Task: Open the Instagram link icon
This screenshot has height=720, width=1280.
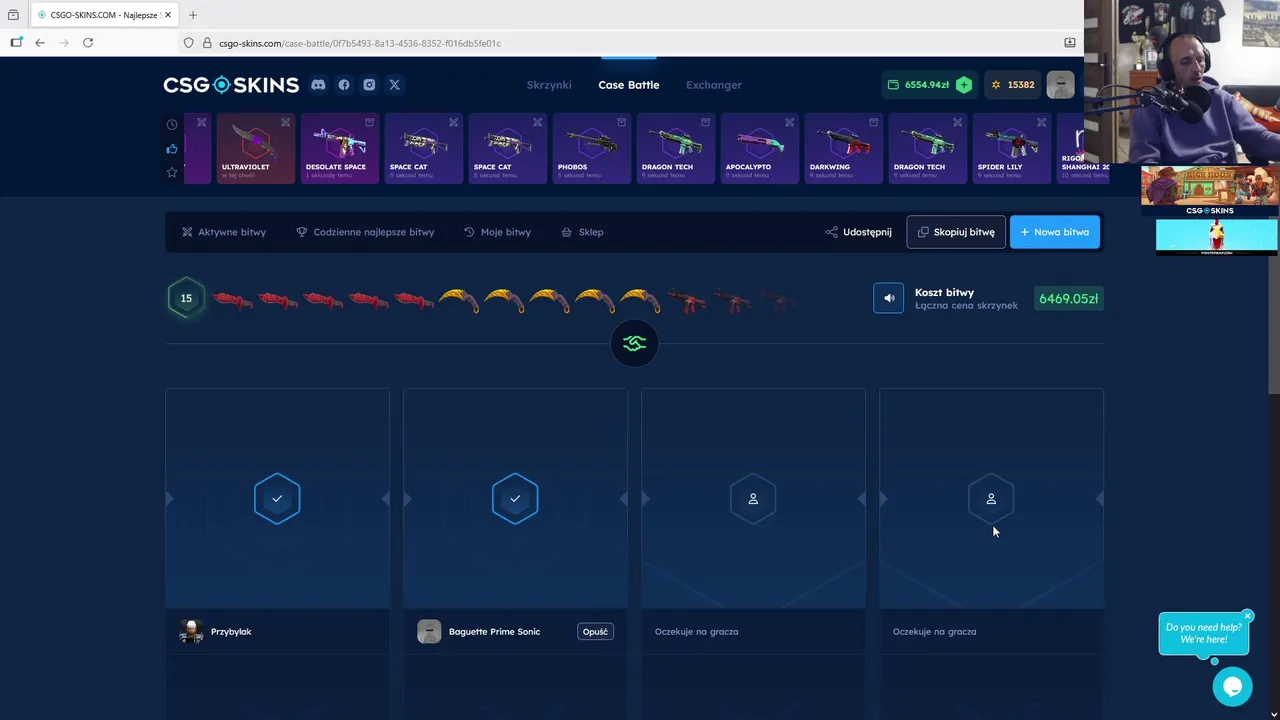Action: click(x=369, y=85)
